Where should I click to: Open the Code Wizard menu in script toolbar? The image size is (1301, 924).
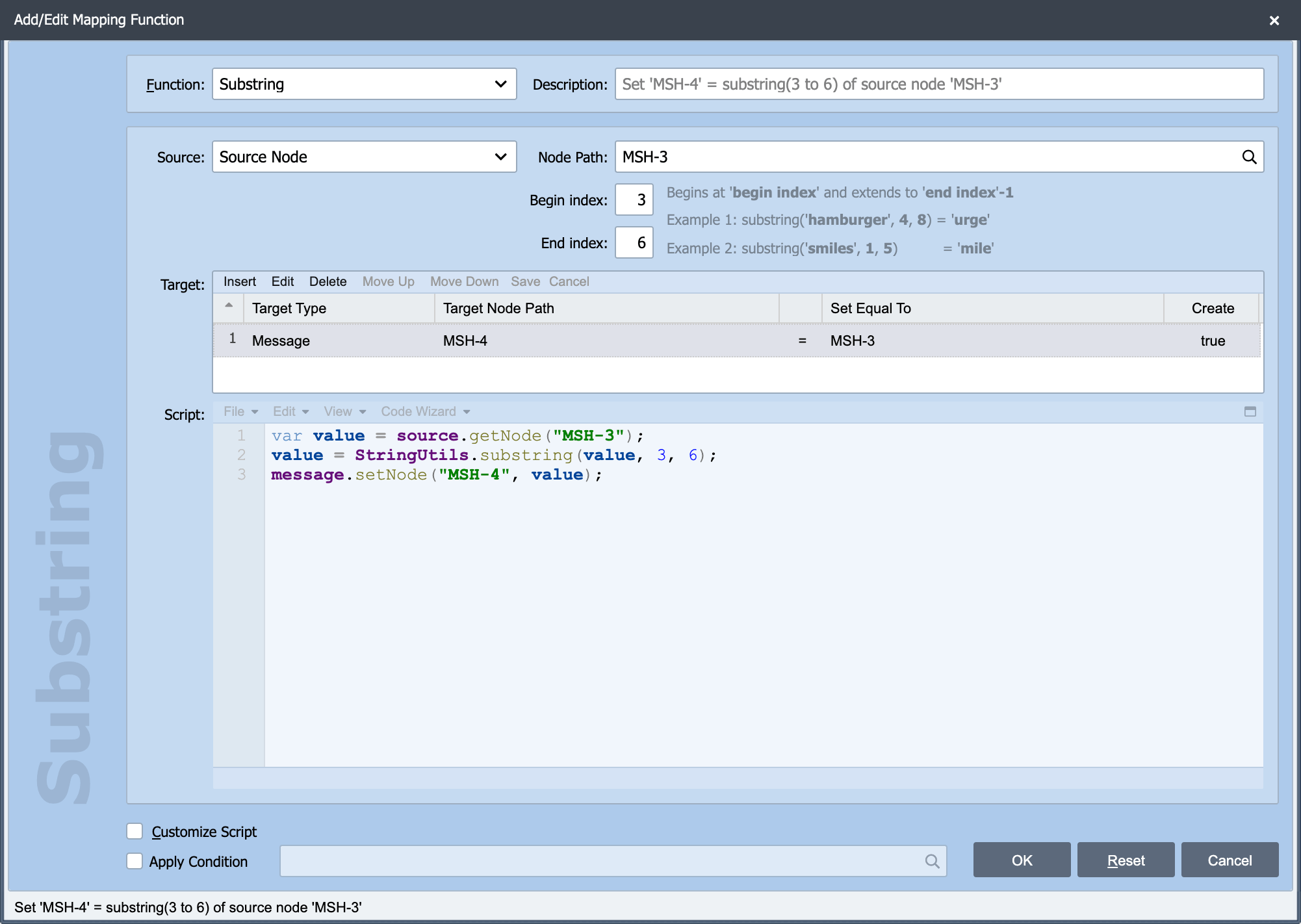(426, 411)
